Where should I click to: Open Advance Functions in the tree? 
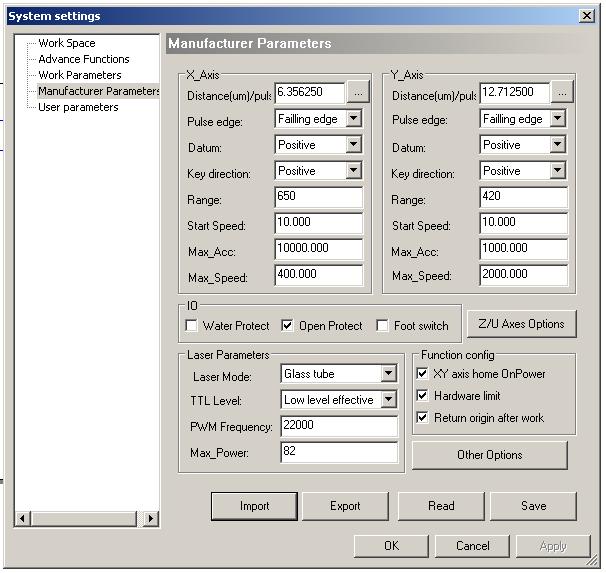(84, 59)
